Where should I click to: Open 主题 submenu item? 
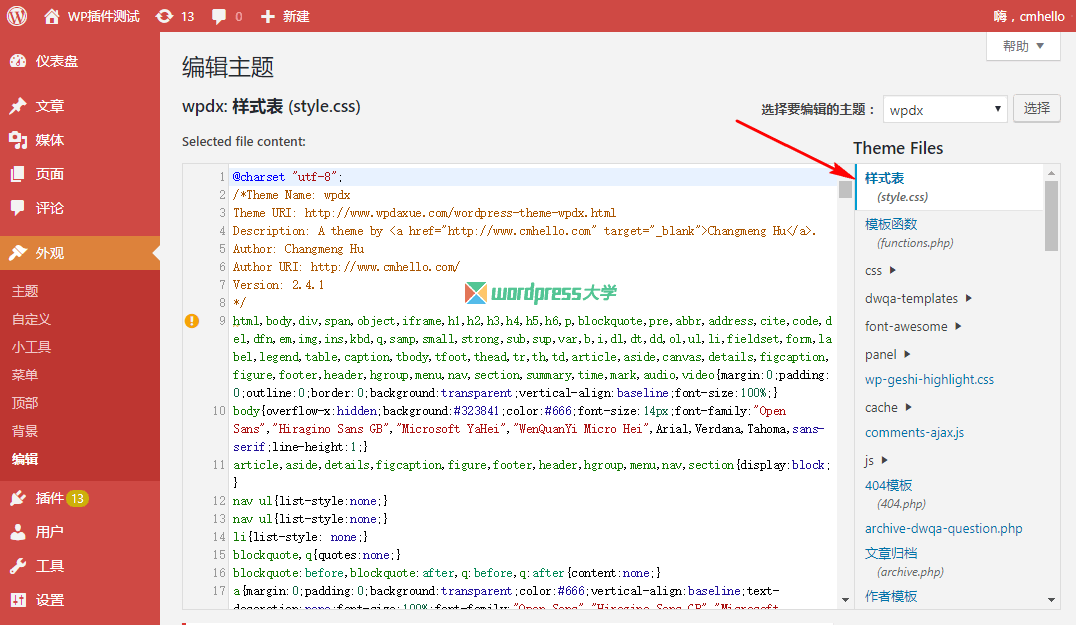pos(25,291)
